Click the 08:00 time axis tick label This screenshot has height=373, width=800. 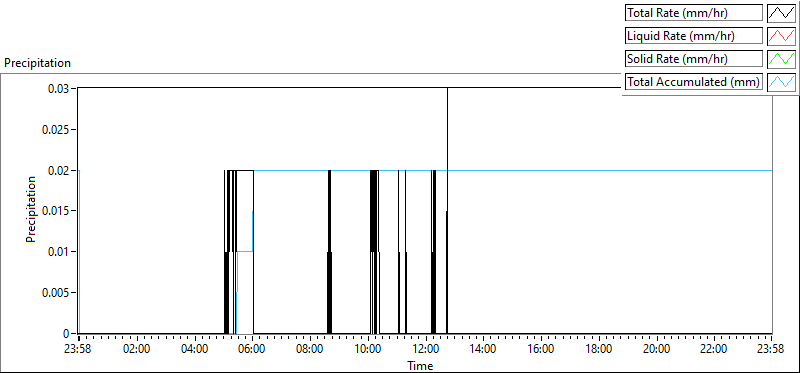(310, 350)
